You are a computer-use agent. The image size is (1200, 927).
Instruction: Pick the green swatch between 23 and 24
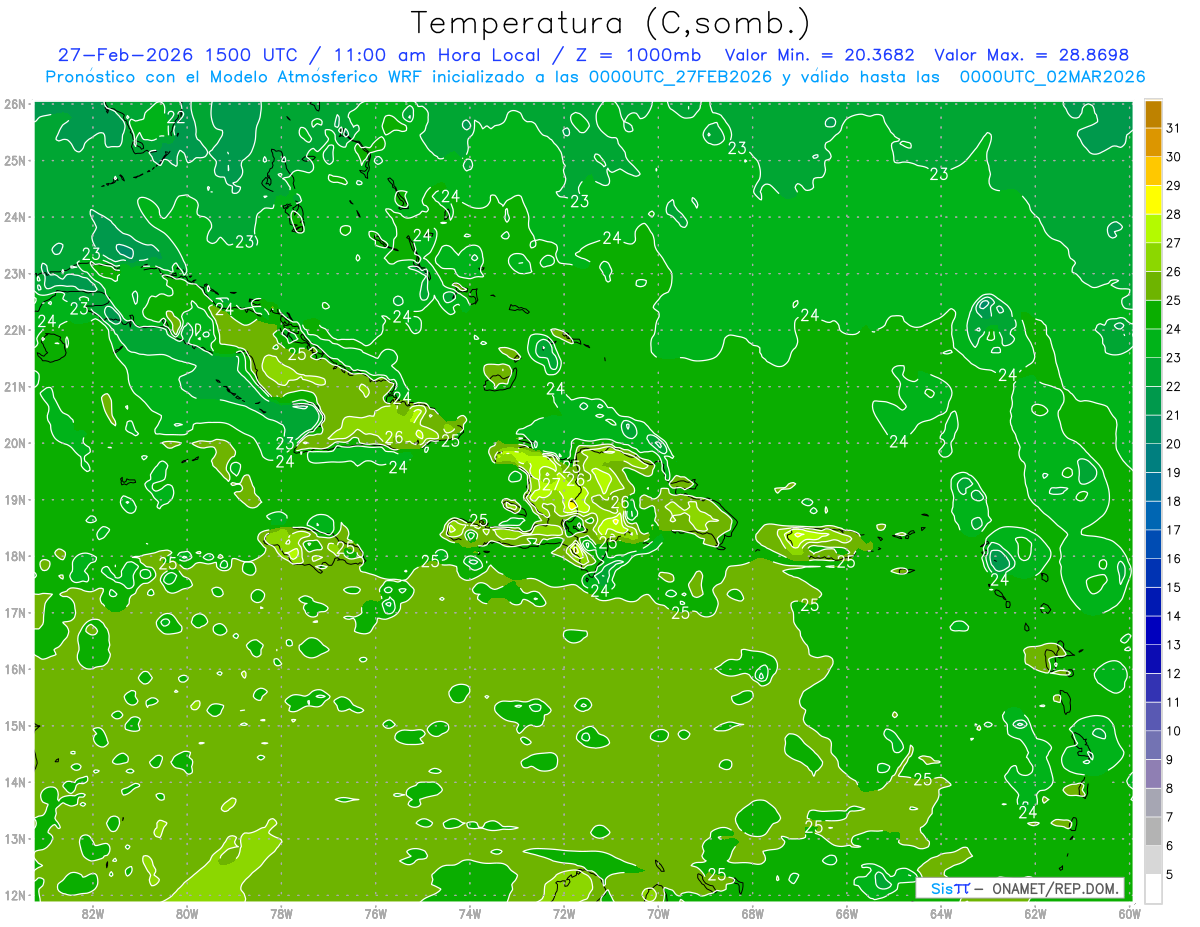point(1153,343)
